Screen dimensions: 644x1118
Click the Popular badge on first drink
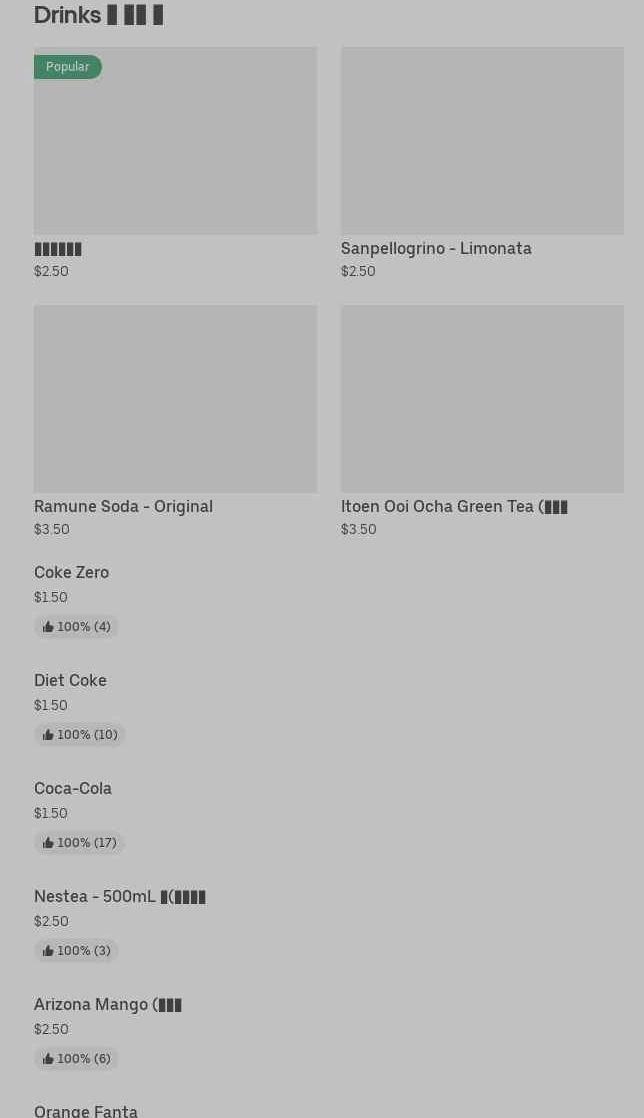[68, 67]
